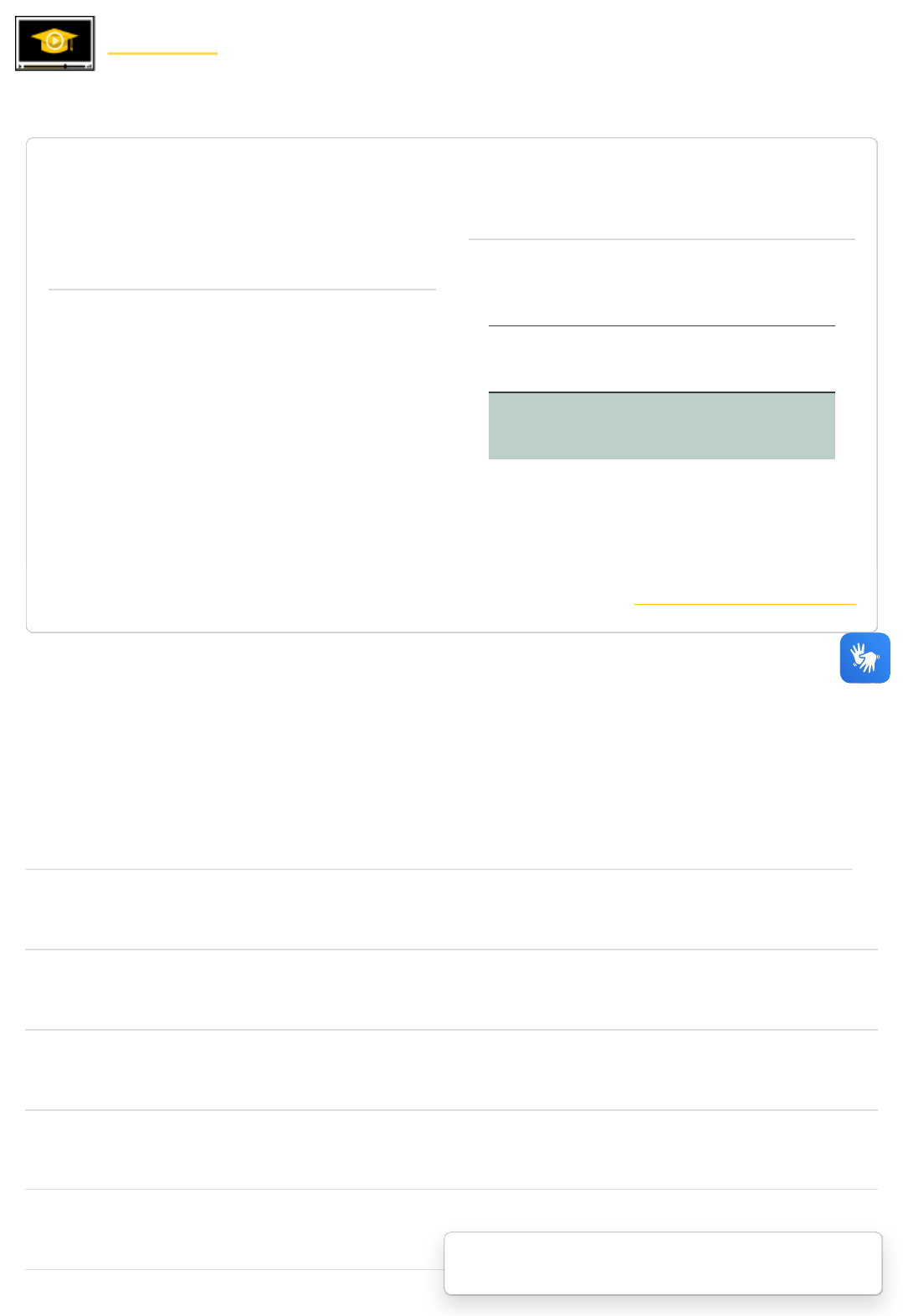Open the fifth row left of the floating box
Screen dimensions: 903x1316
(x=234, y=1230)
